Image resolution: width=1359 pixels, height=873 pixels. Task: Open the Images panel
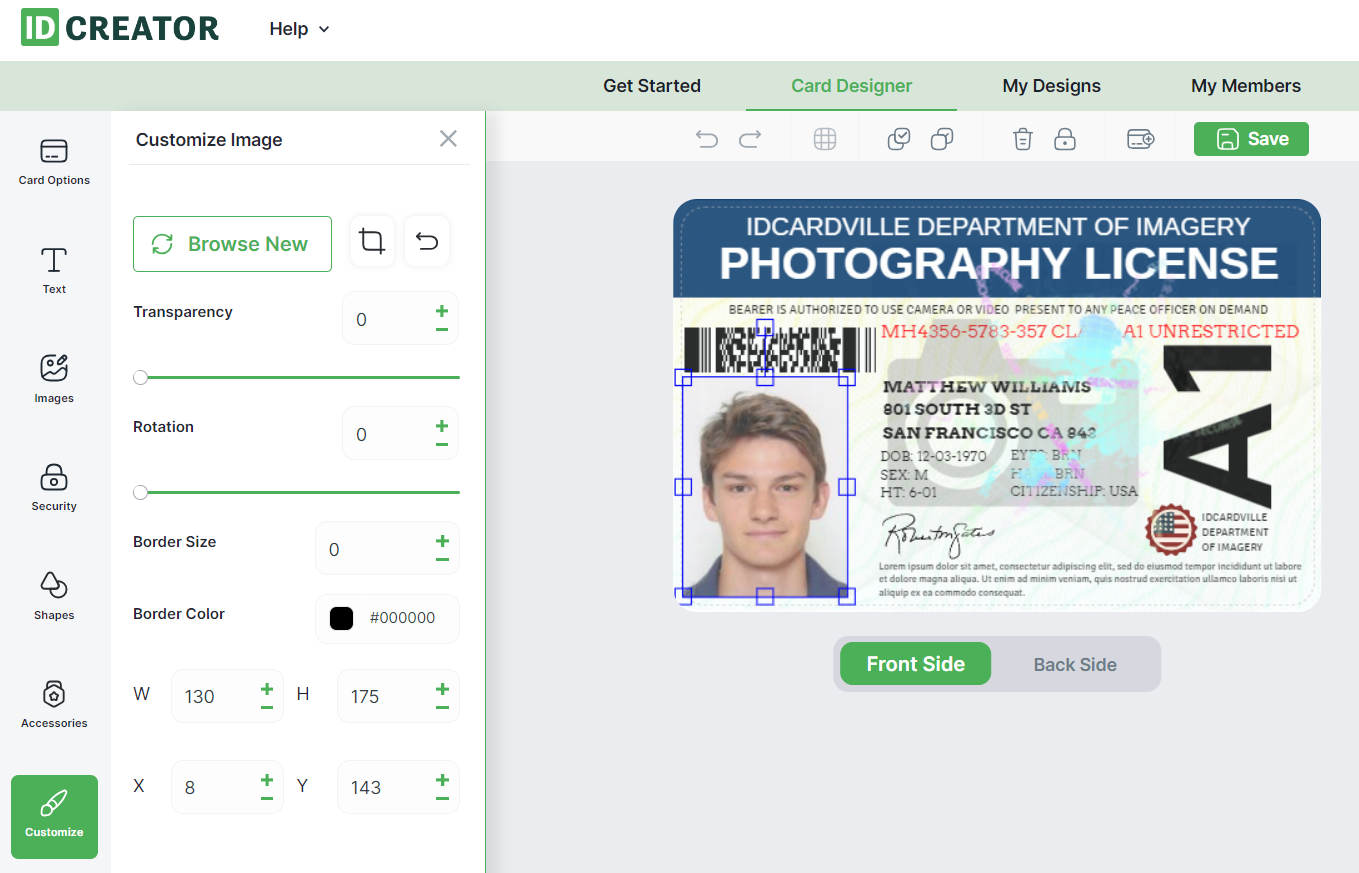54,379
